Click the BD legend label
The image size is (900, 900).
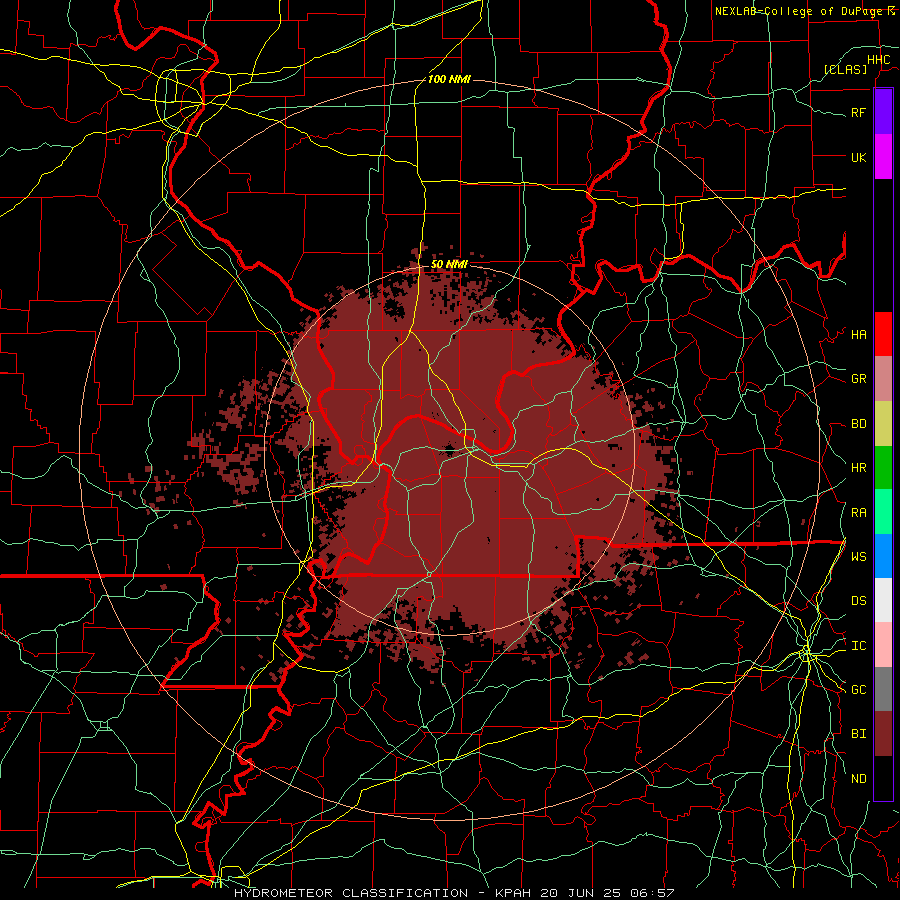(x=858, y=424)
